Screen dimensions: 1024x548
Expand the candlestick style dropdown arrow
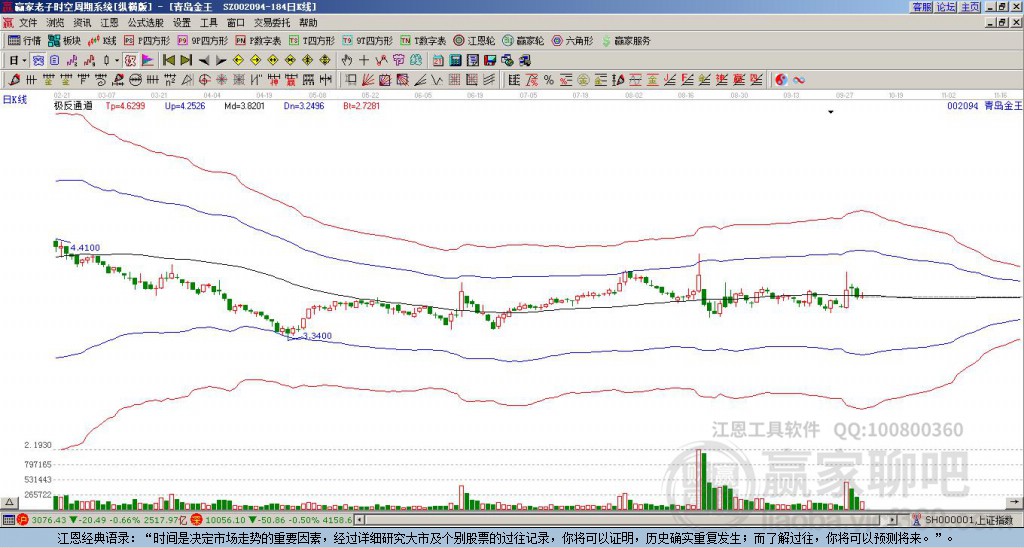coord(116,61)
